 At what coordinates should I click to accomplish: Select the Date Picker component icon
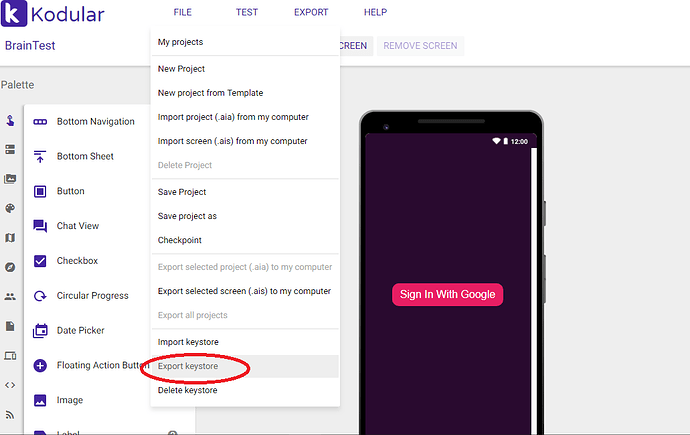(40, 330)
